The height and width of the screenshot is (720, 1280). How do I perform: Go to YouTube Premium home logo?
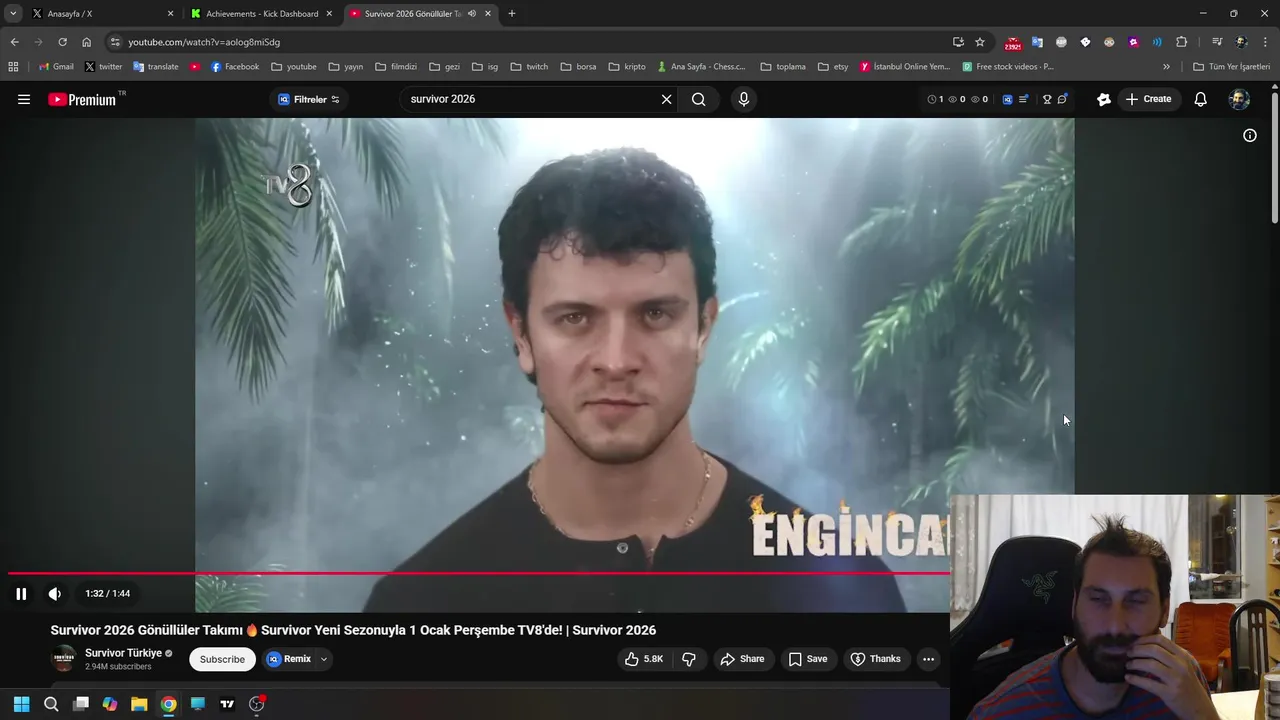[82, 99]
